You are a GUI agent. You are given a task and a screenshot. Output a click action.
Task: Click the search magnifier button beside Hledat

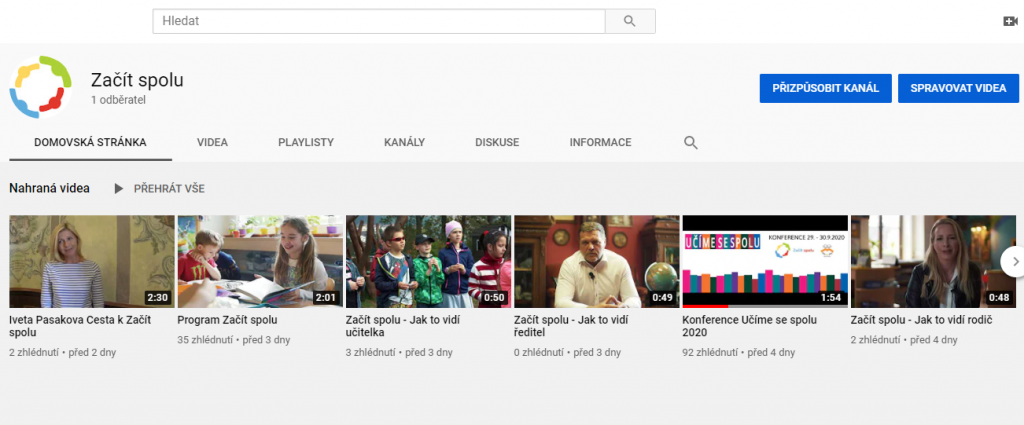click(x=630, y=21)
